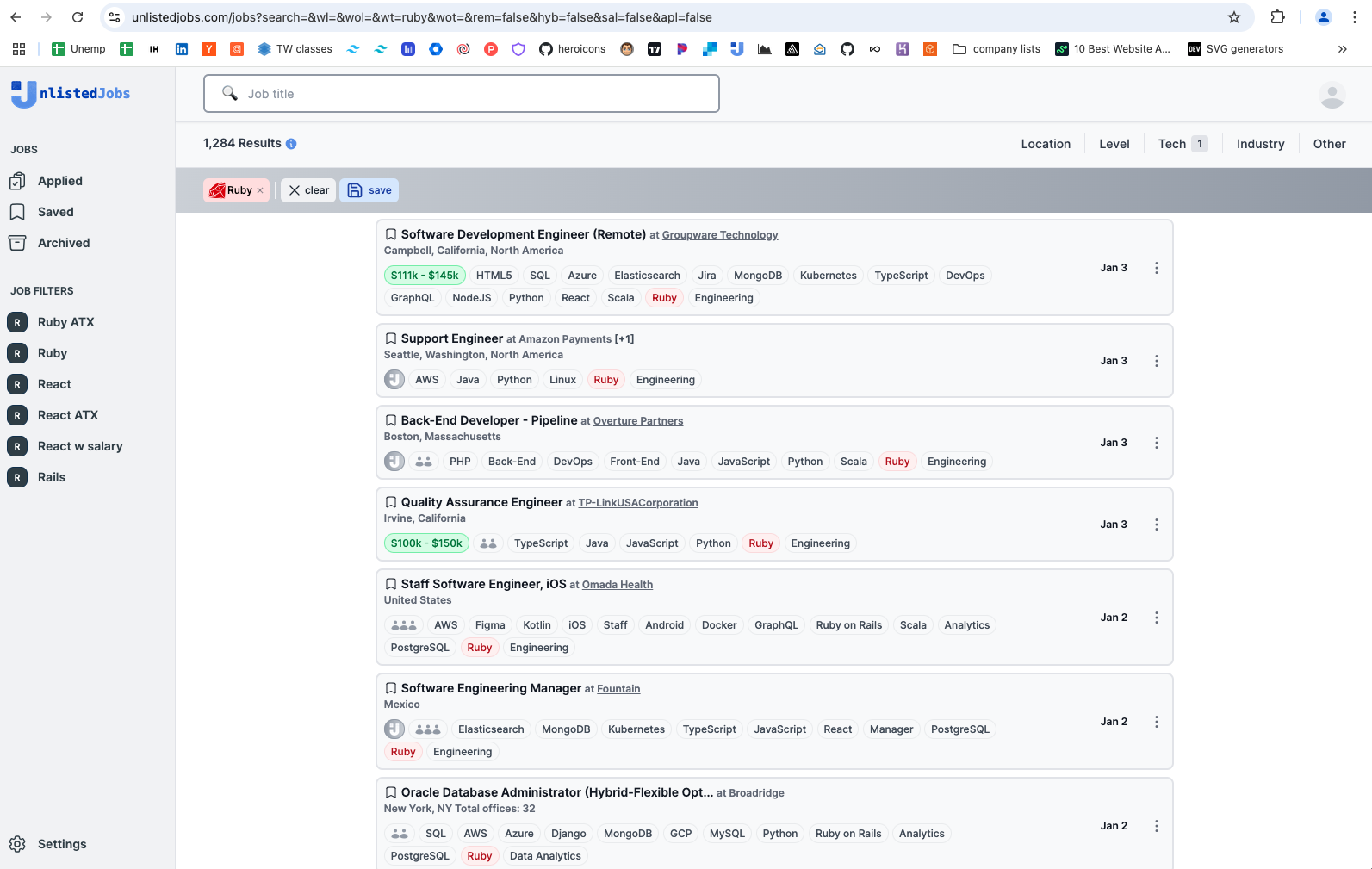This screenshot has height=869, width=1372.
Task: Bookmark the Oracle Database Administrator job
Action: 391,792
